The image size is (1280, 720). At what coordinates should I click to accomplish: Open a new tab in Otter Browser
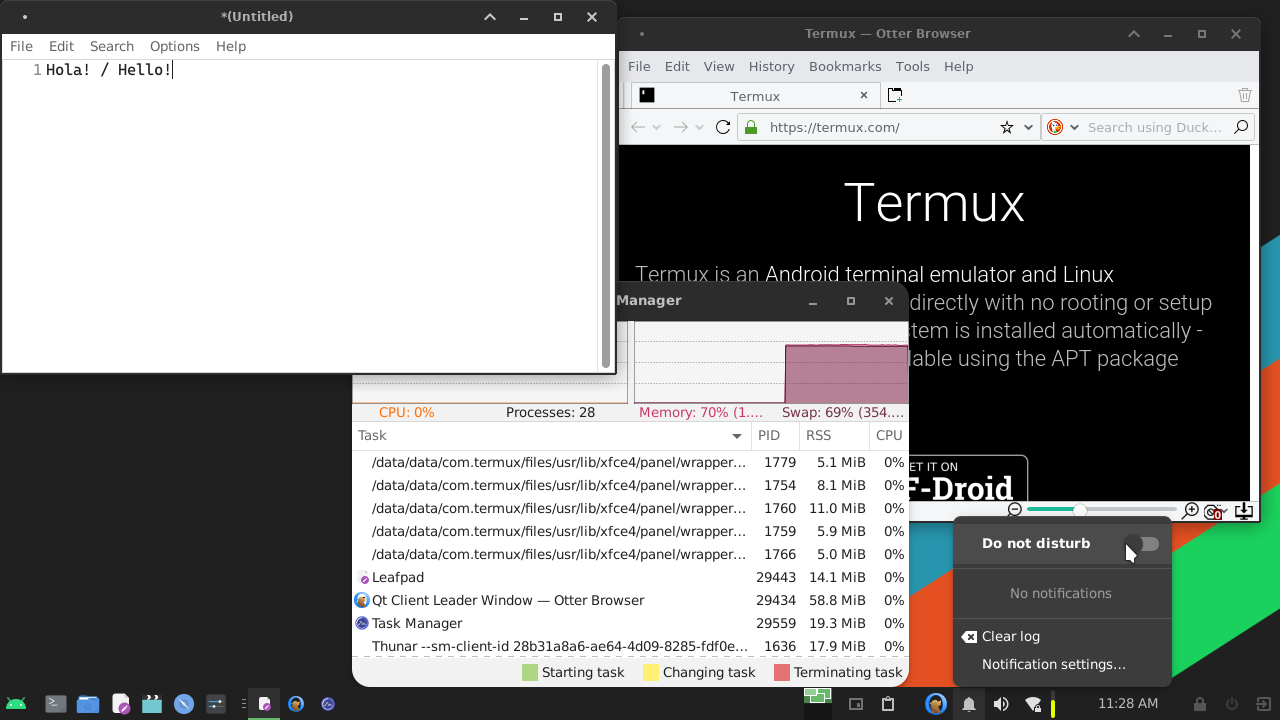(x=895, y=95)
